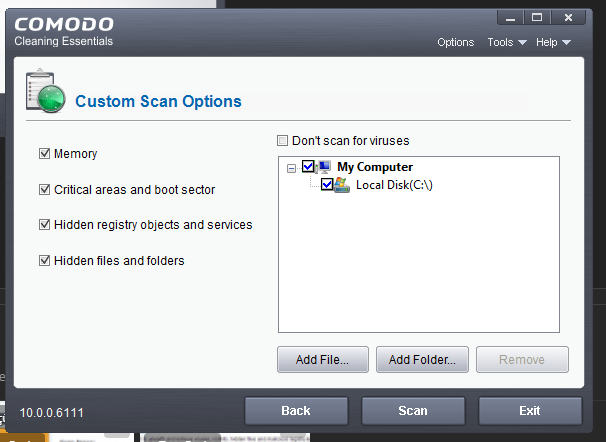The width and height of the screenshot is (606, 442).
Task: Open the Options menu
Action: (455, 42)
